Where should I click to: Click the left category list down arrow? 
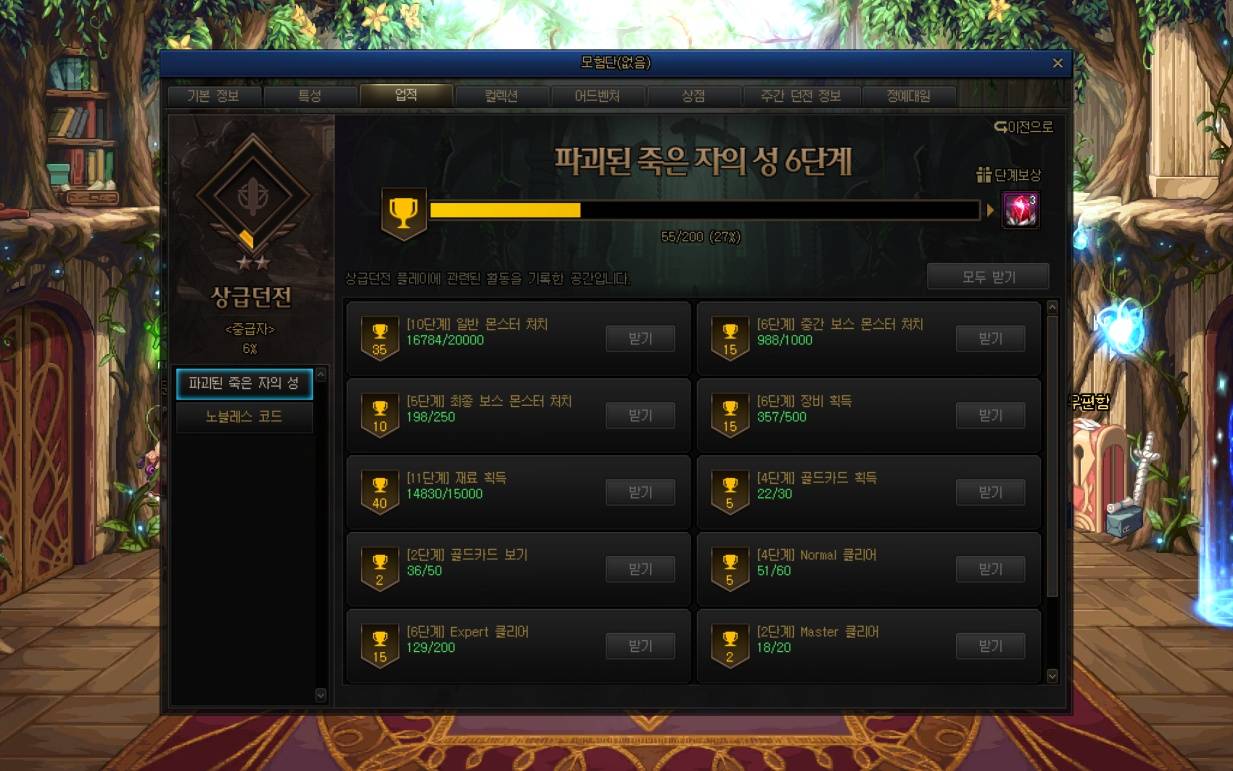[x=320, y=694]
